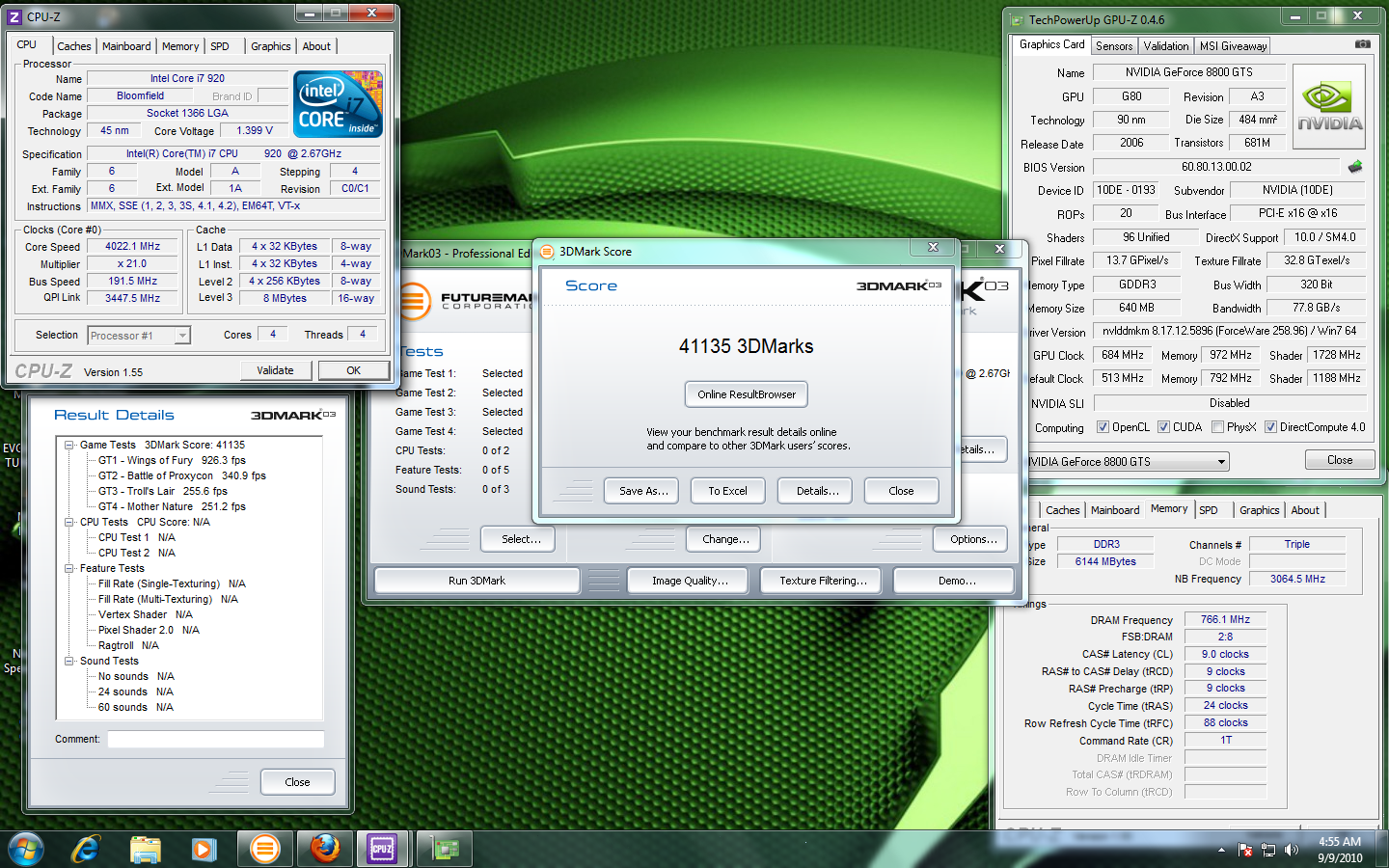Collapse the Game Tests tree node
Screen dimensions: 1389x868
[x=69, y=446]
